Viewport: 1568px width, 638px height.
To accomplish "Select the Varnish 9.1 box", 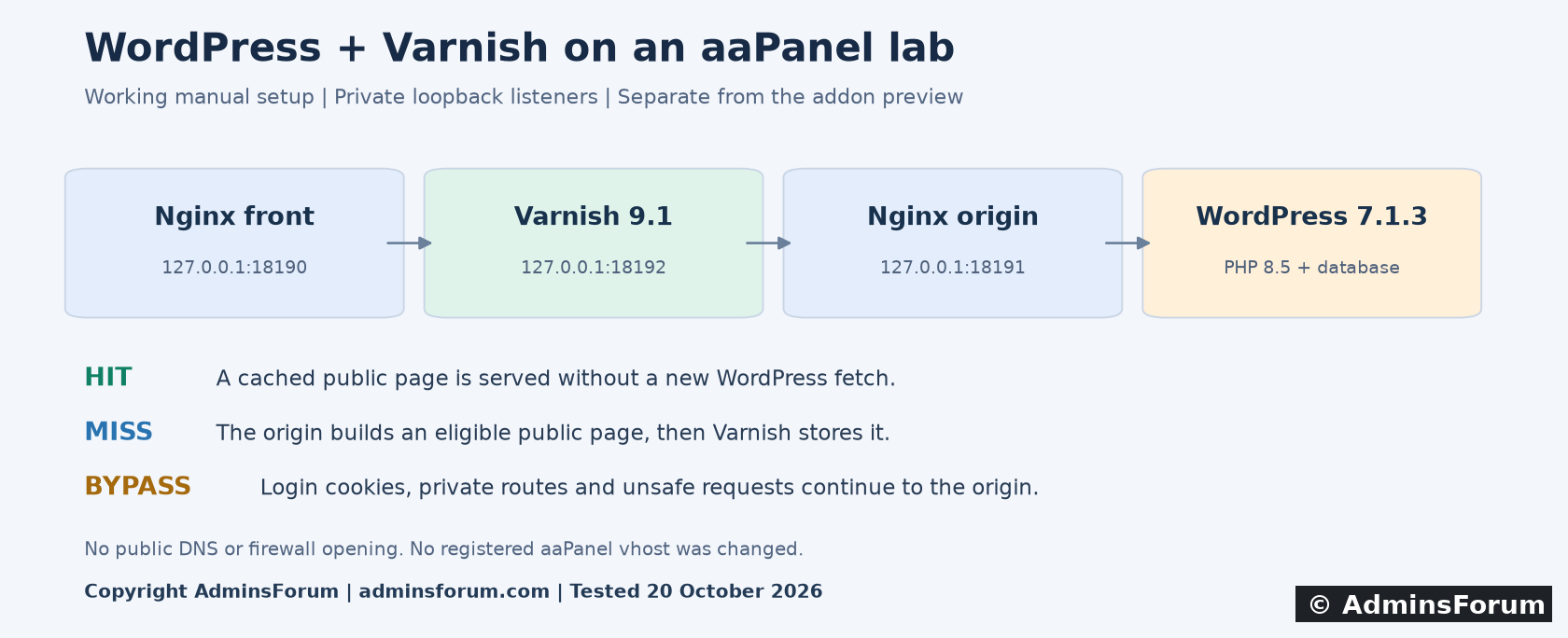I will (x=594, y=243).
